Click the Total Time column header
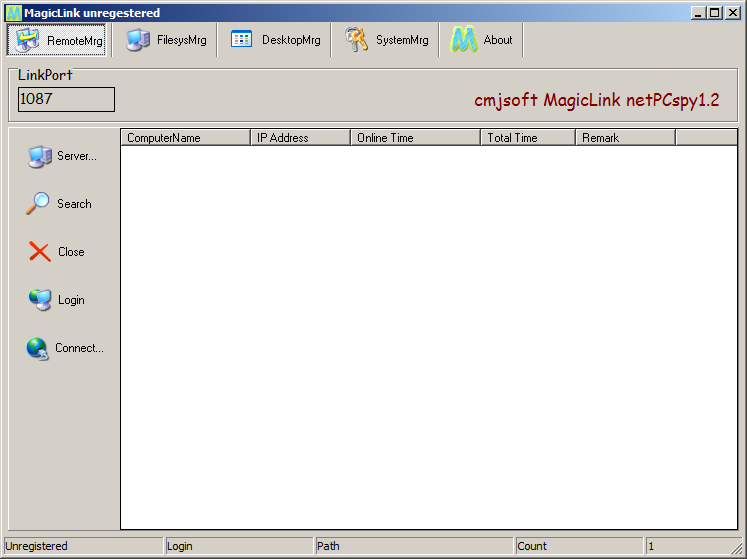Viewport: 747px width, 559px height. [527, 138]
